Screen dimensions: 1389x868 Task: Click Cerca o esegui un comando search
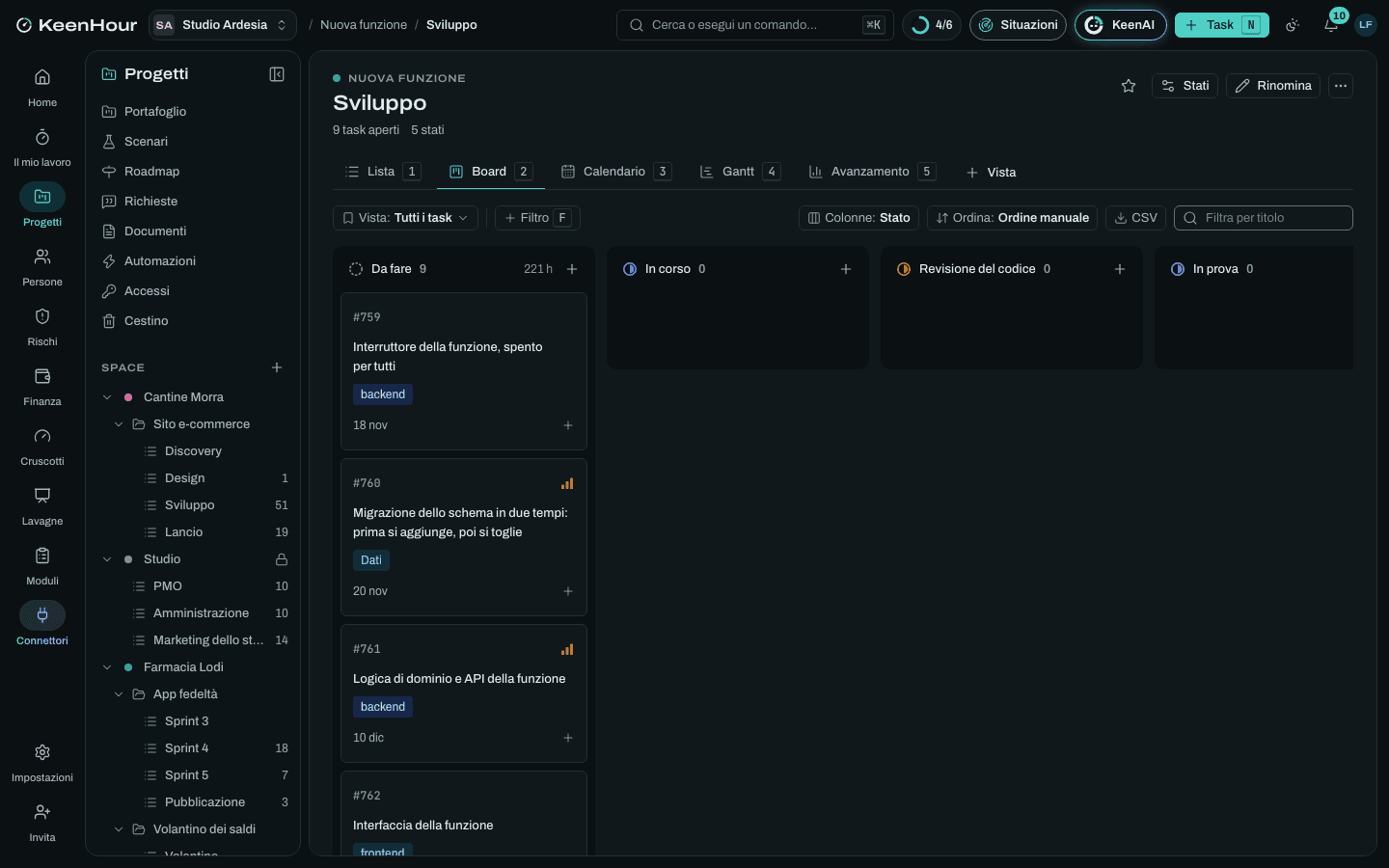coord(755,25)
